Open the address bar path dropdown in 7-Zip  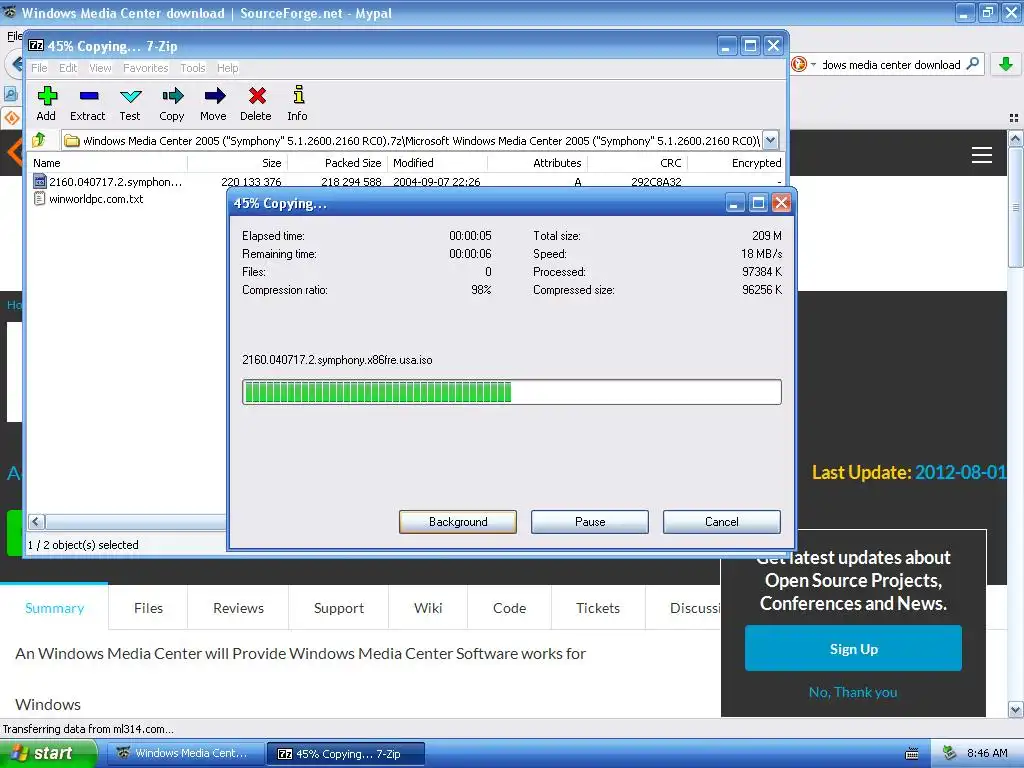click(771, 140)
